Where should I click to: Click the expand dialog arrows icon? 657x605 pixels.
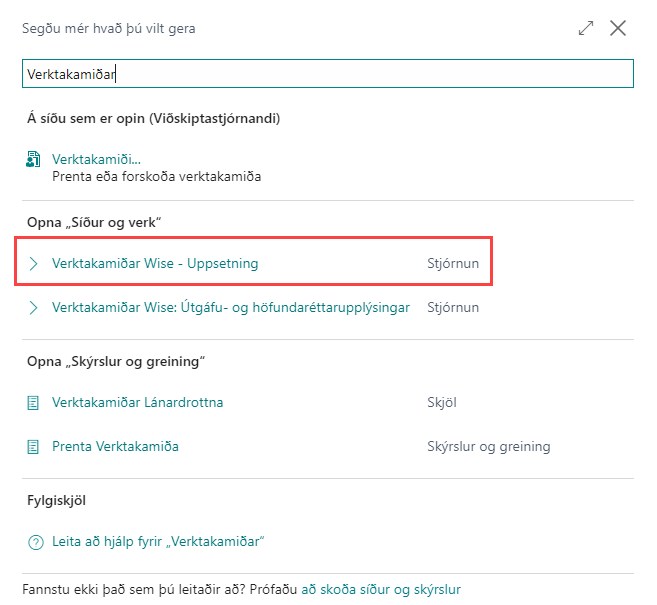tap(586, 29)
